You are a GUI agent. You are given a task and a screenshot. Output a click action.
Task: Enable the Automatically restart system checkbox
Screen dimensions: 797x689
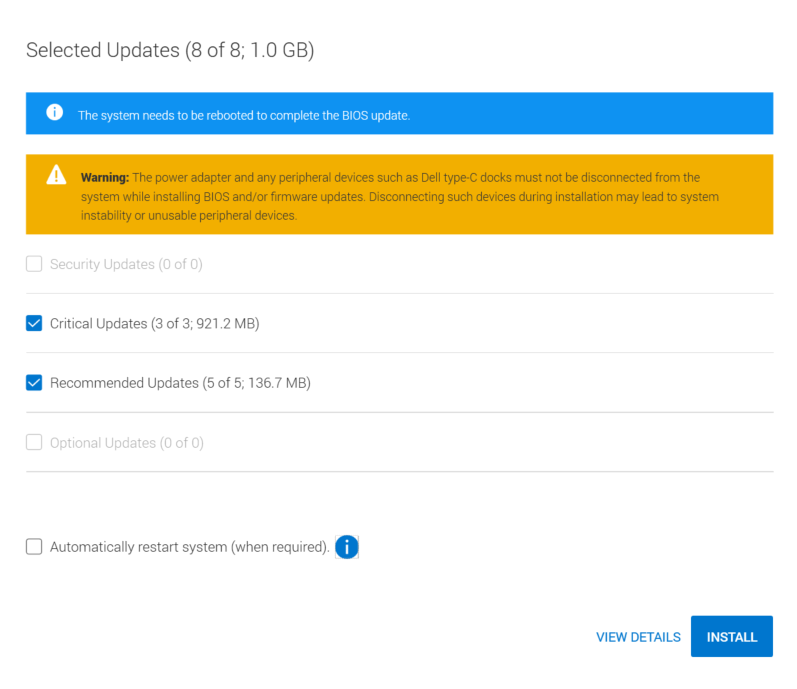[x=34, y=547]
